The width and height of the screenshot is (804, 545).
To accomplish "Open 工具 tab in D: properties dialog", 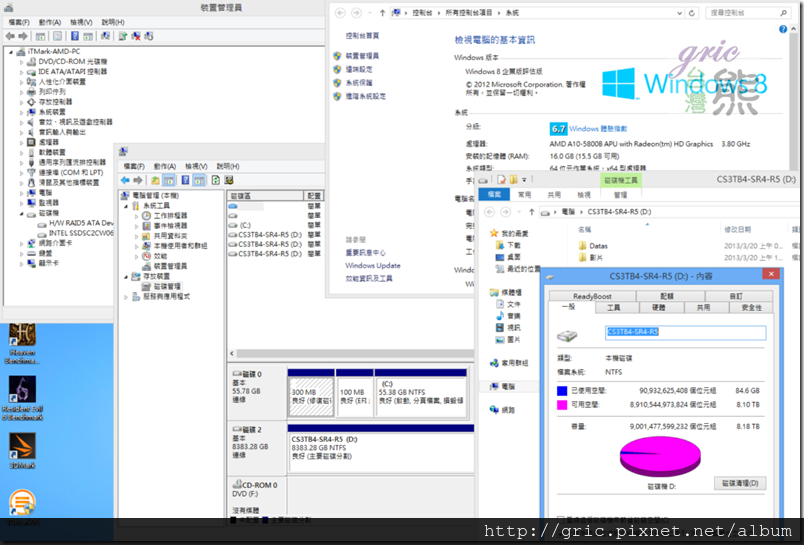I will click(x=614, y=308).
